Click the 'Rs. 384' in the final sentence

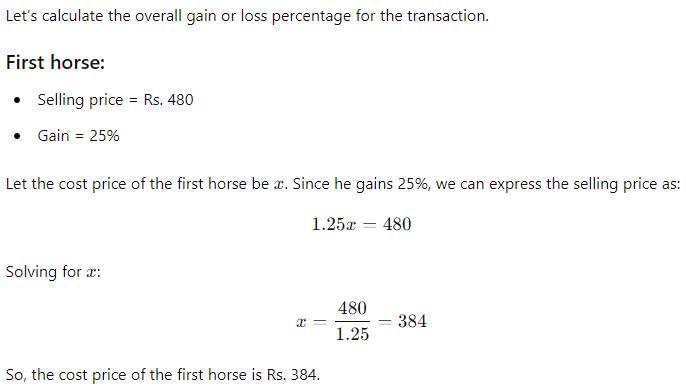293,375
